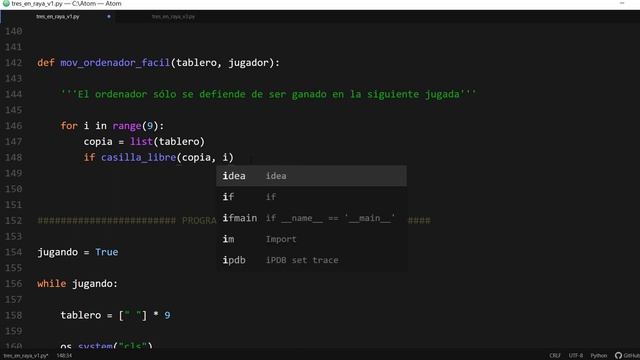
Task: Click 'jugando' variable on line 154
Action: (x=58, y=252)
